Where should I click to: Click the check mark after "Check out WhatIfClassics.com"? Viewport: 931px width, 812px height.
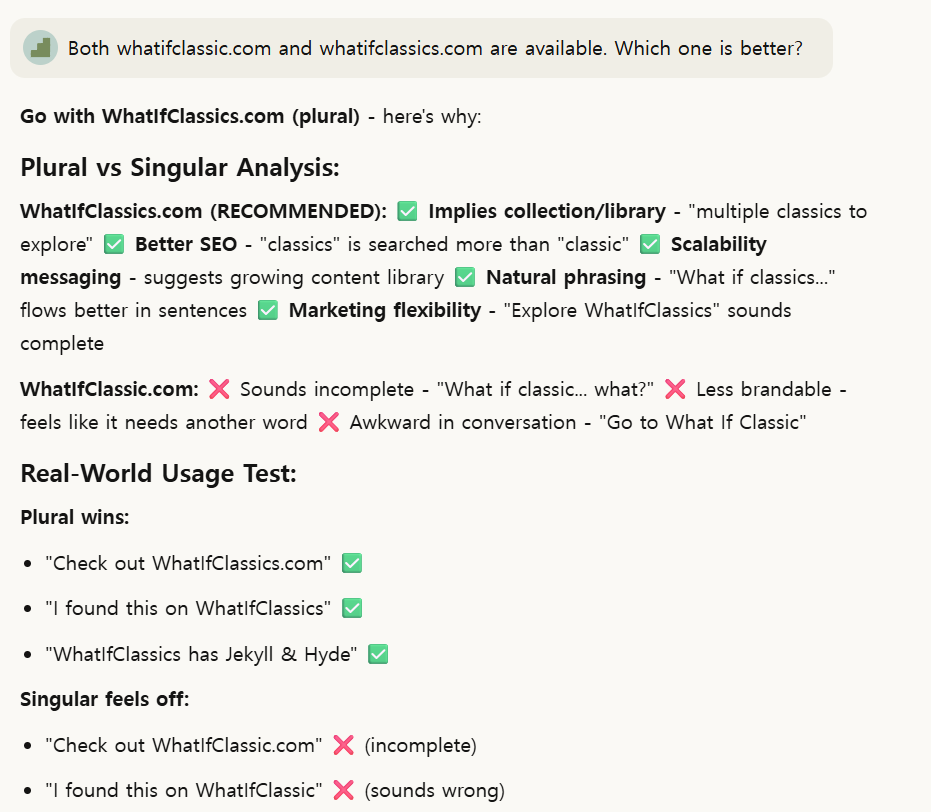[351, 563]
